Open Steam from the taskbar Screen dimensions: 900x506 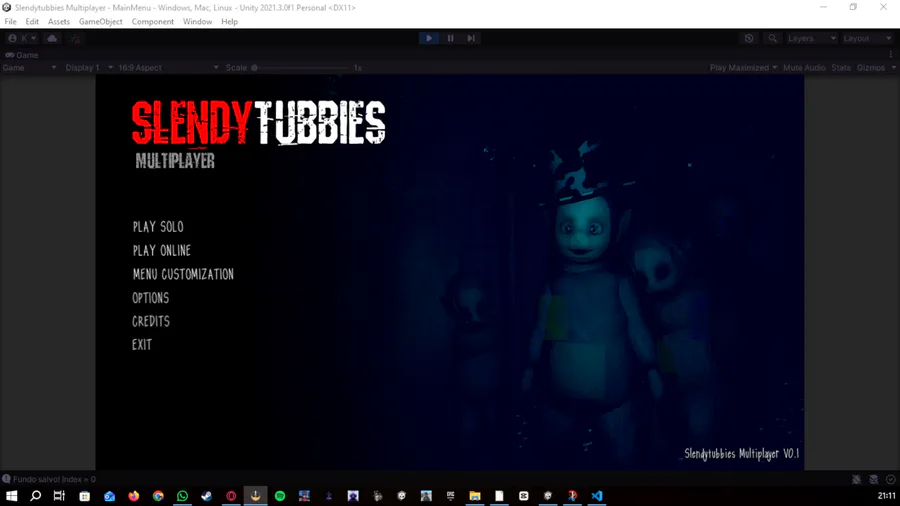(207, 496)
